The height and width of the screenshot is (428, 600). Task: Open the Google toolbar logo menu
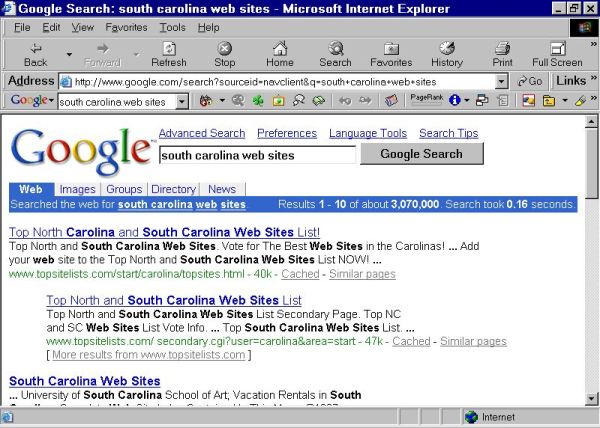32,100
